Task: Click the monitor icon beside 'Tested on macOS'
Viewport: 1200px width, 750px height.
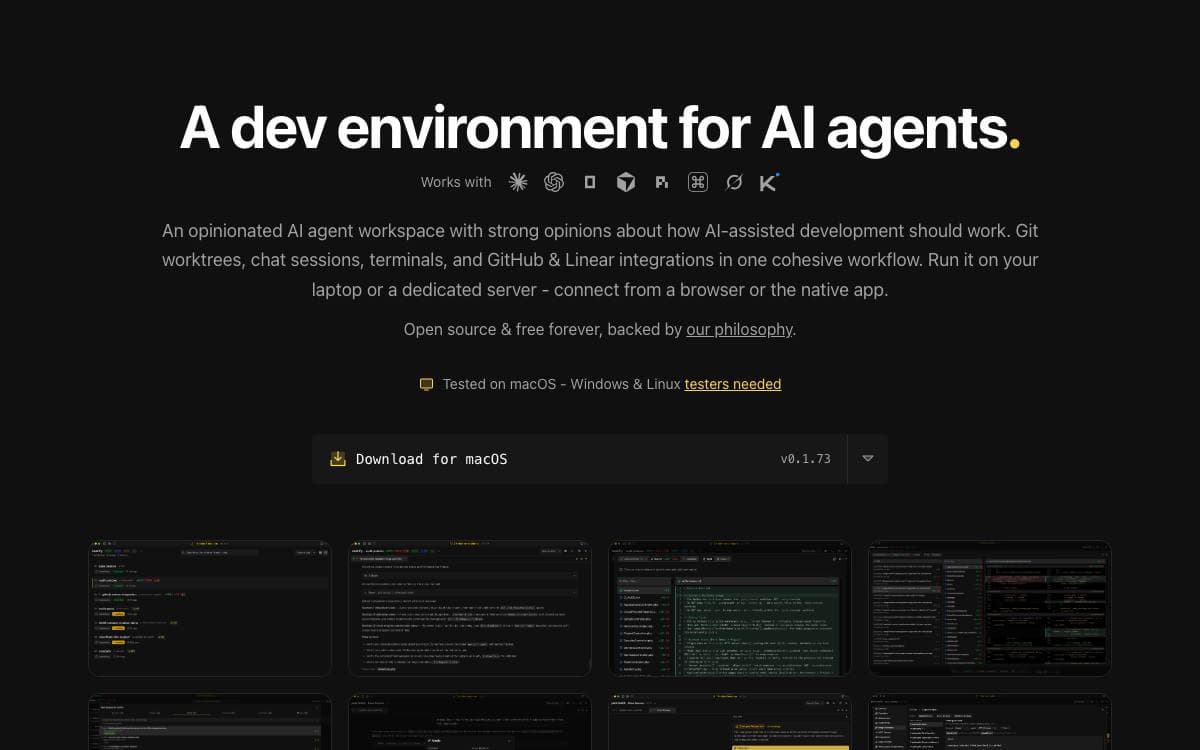Action: pyautogui.click(x=427, y=384)
